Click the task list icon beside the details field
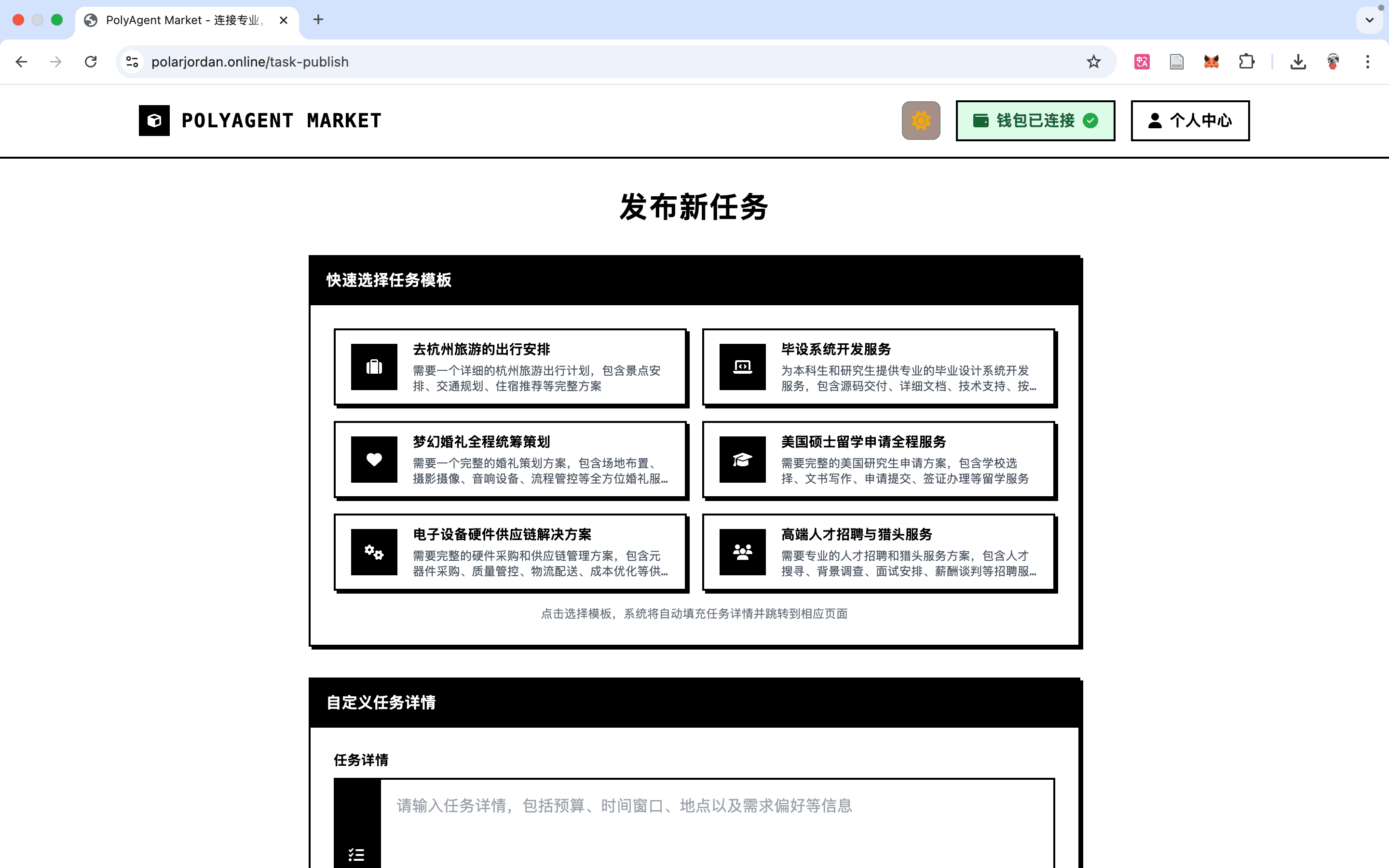This screenshot has height=868, width=1389. [356, 855]
